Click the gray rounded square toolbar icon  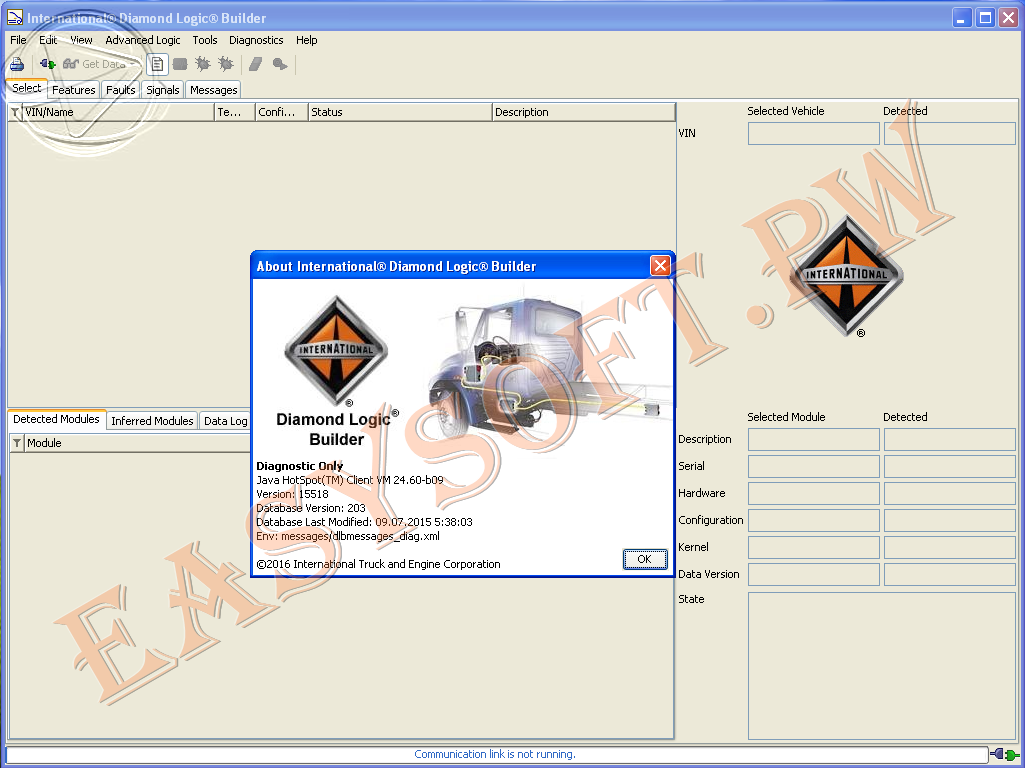pyautogui.click(x=180, y=64)
